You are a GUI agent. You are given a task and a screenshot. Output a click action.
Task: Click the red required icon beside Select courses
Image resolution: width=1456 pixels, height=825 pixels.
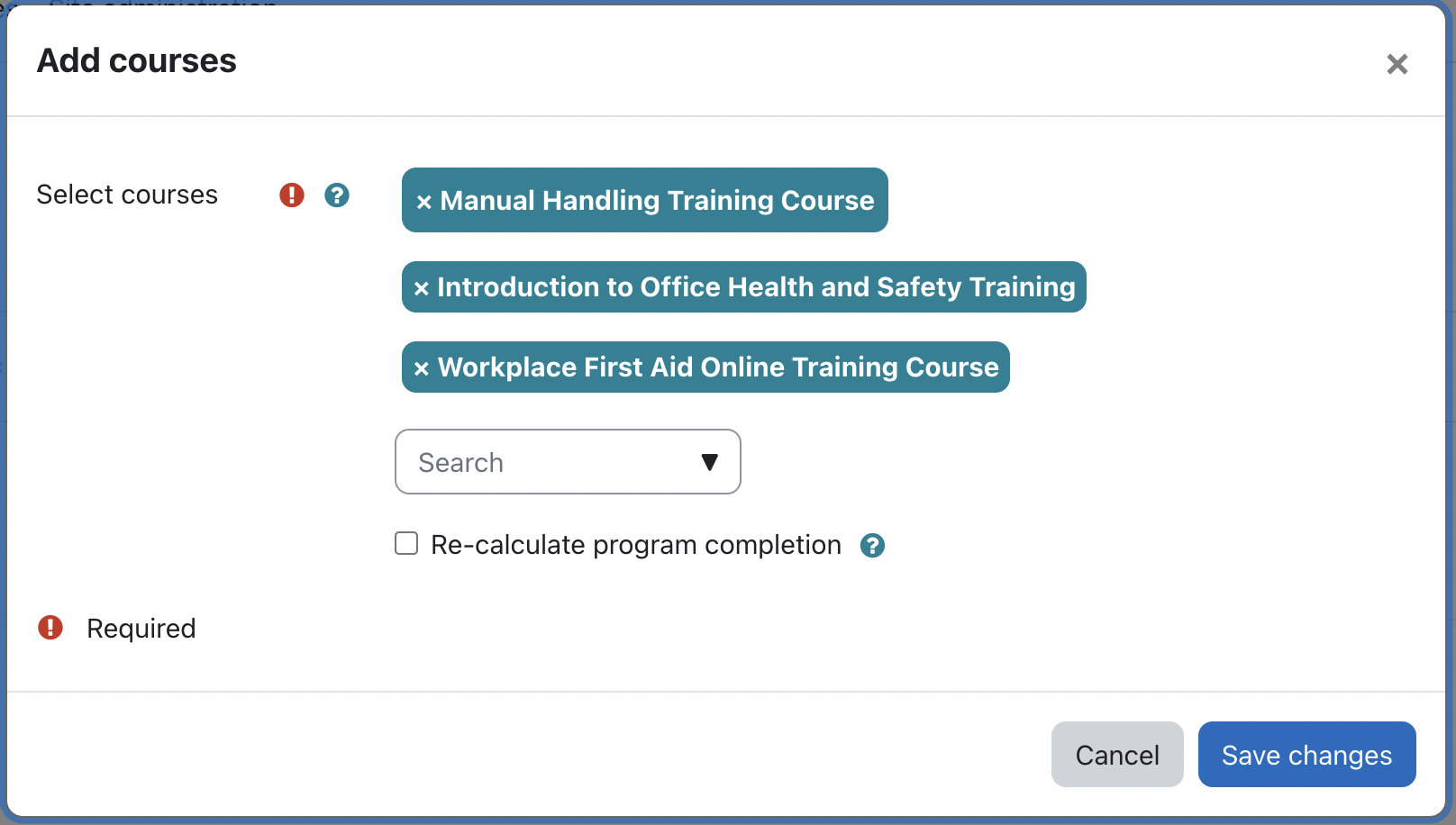coord(292,195)
